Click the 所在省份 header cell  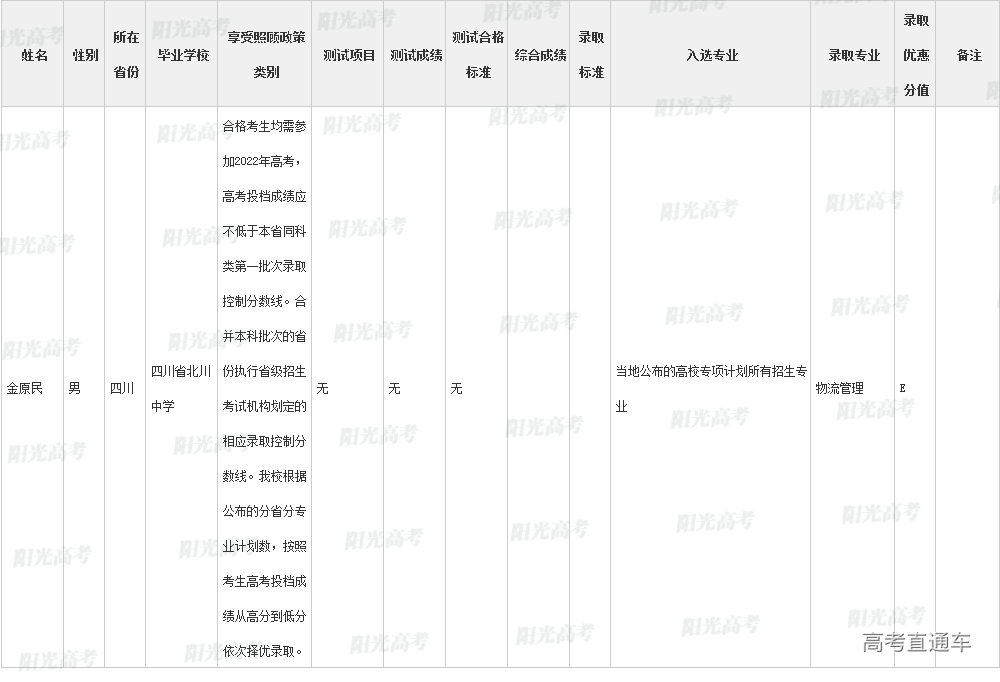pos(126,55)
